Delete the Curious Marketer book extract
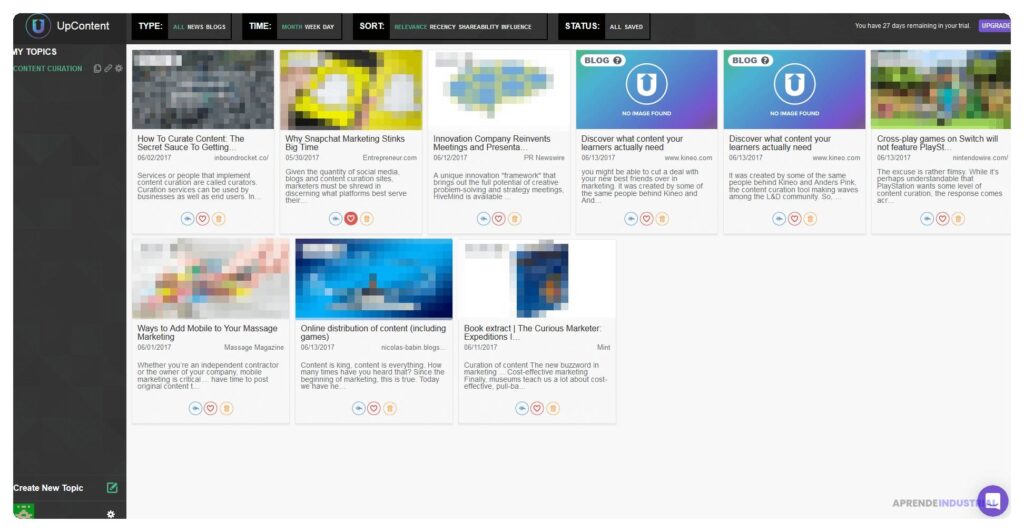The height and width of the screenshot is (532, 1024). [552, 408]
